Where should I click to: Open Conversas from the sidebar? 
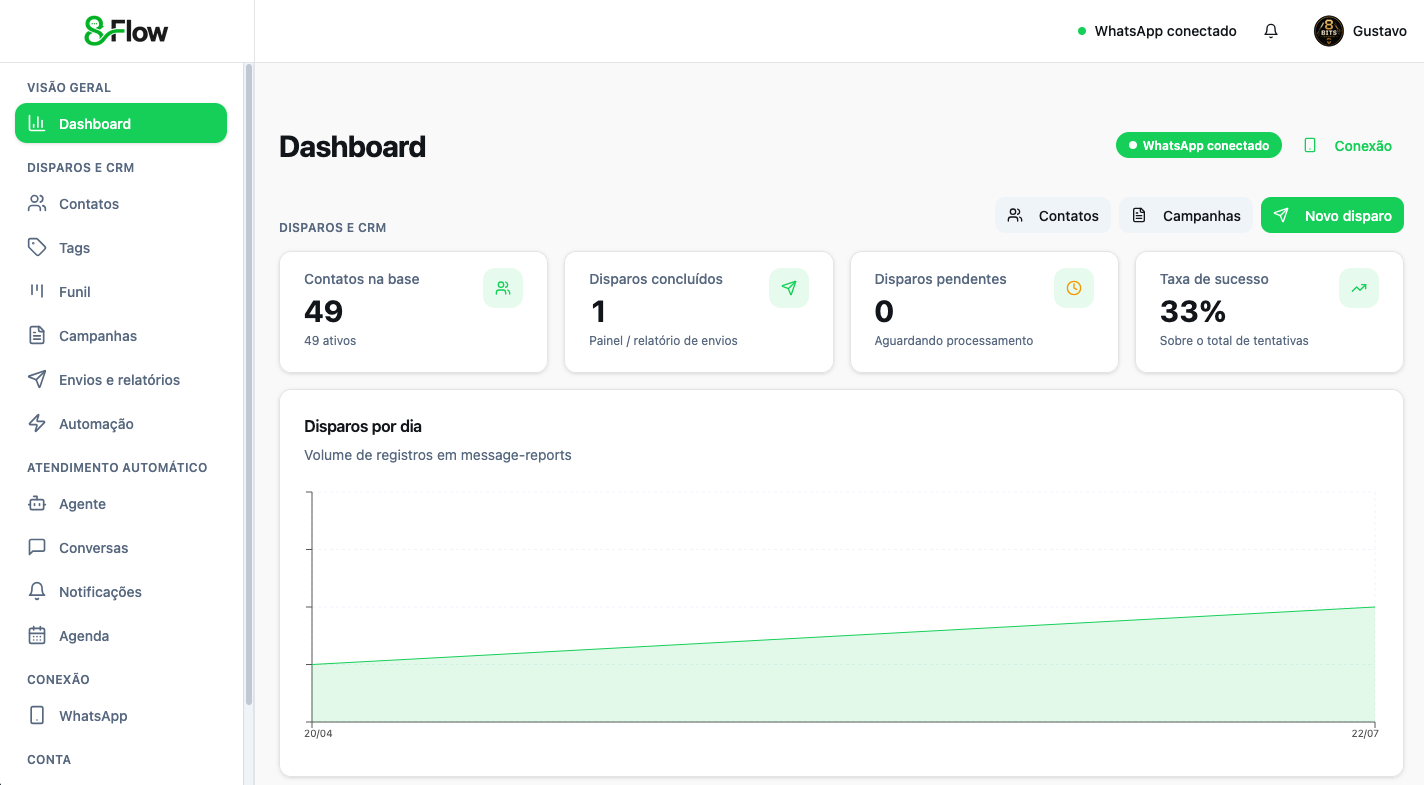(121, 547)
